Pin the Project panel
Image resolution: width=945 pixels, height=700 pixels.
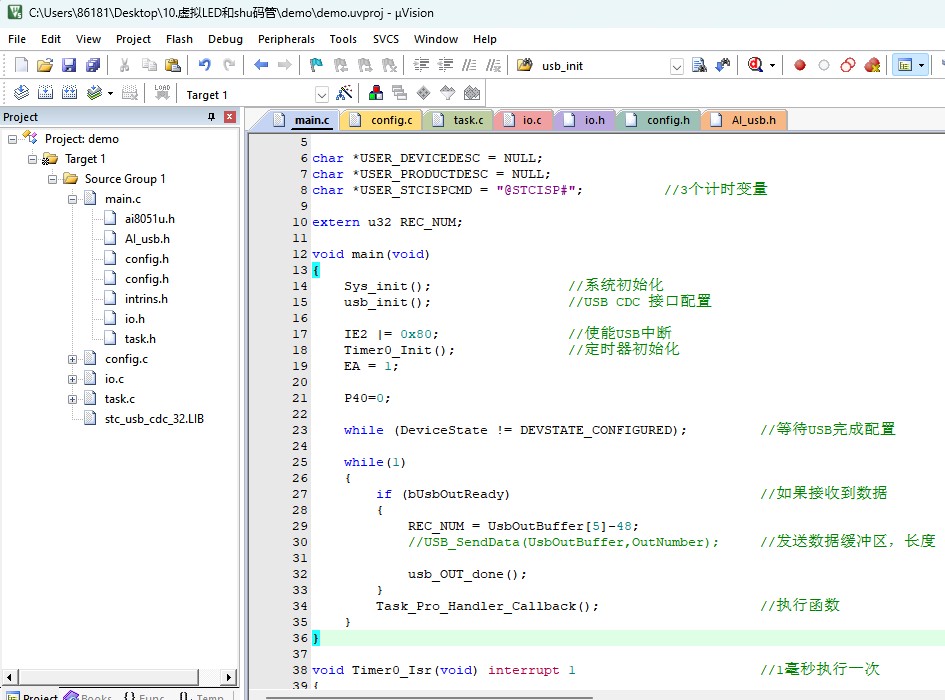tap(212, 116)
